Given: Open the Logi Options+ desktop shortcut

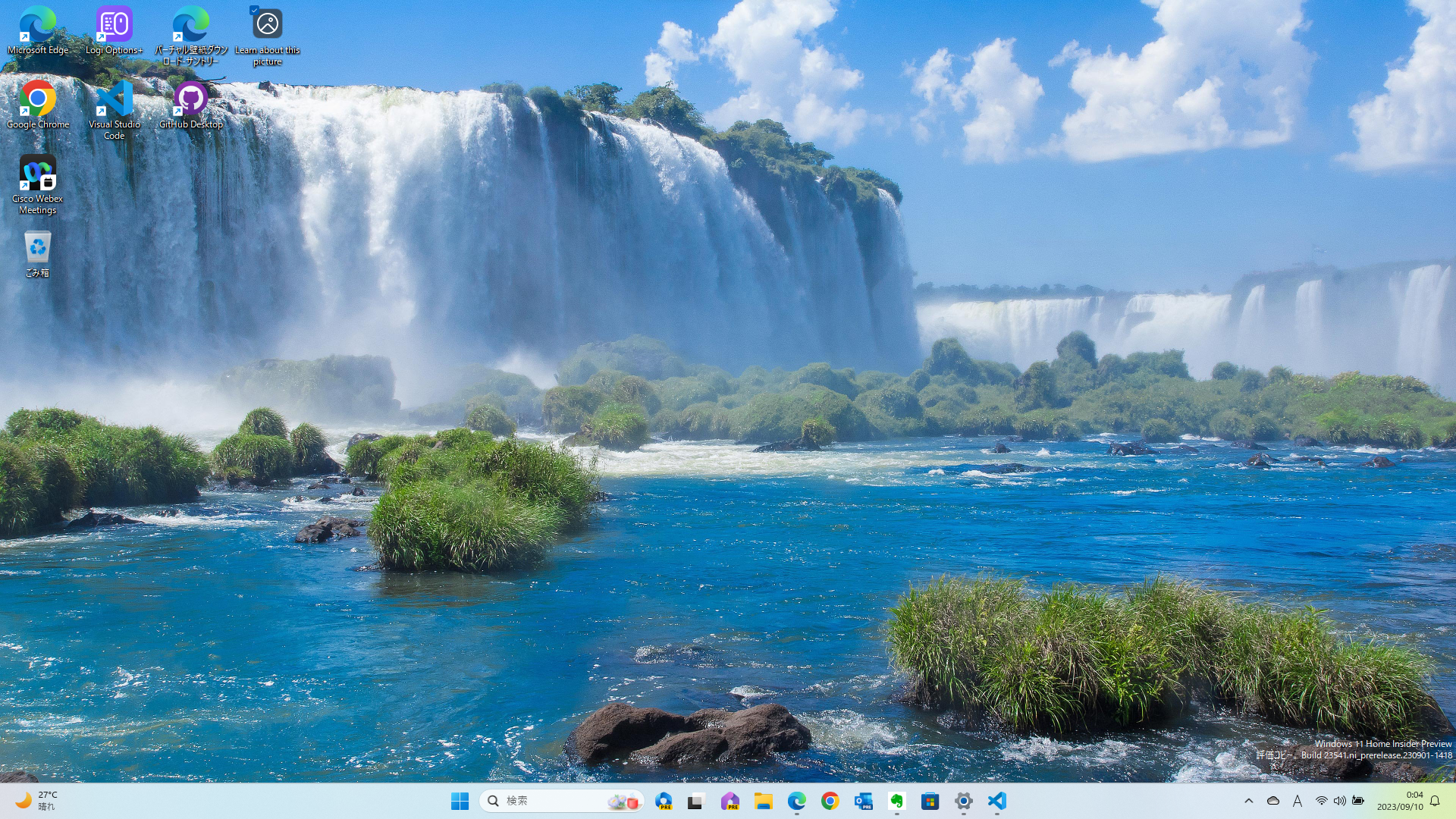Looking at the screenshot, I should (x=114, y=30).
